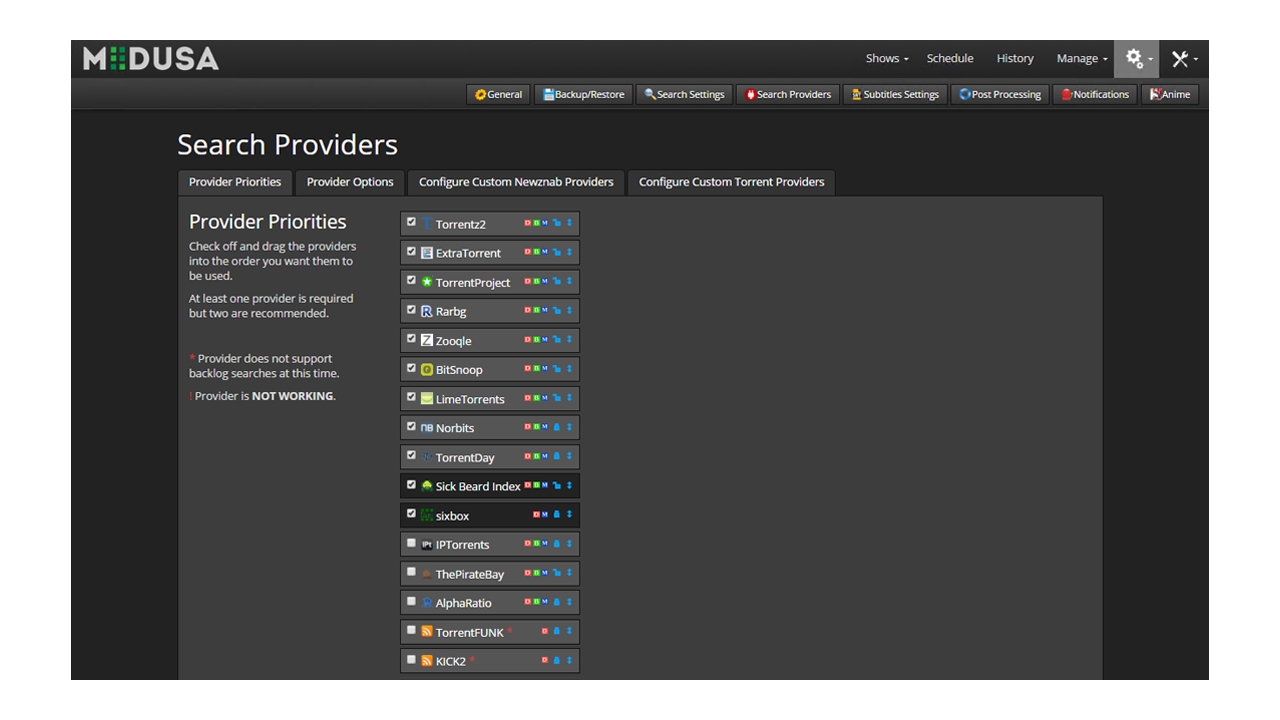Click the Medusa logo in the header
This screenshot has height=720, width=1280.
tap(151, 59)
